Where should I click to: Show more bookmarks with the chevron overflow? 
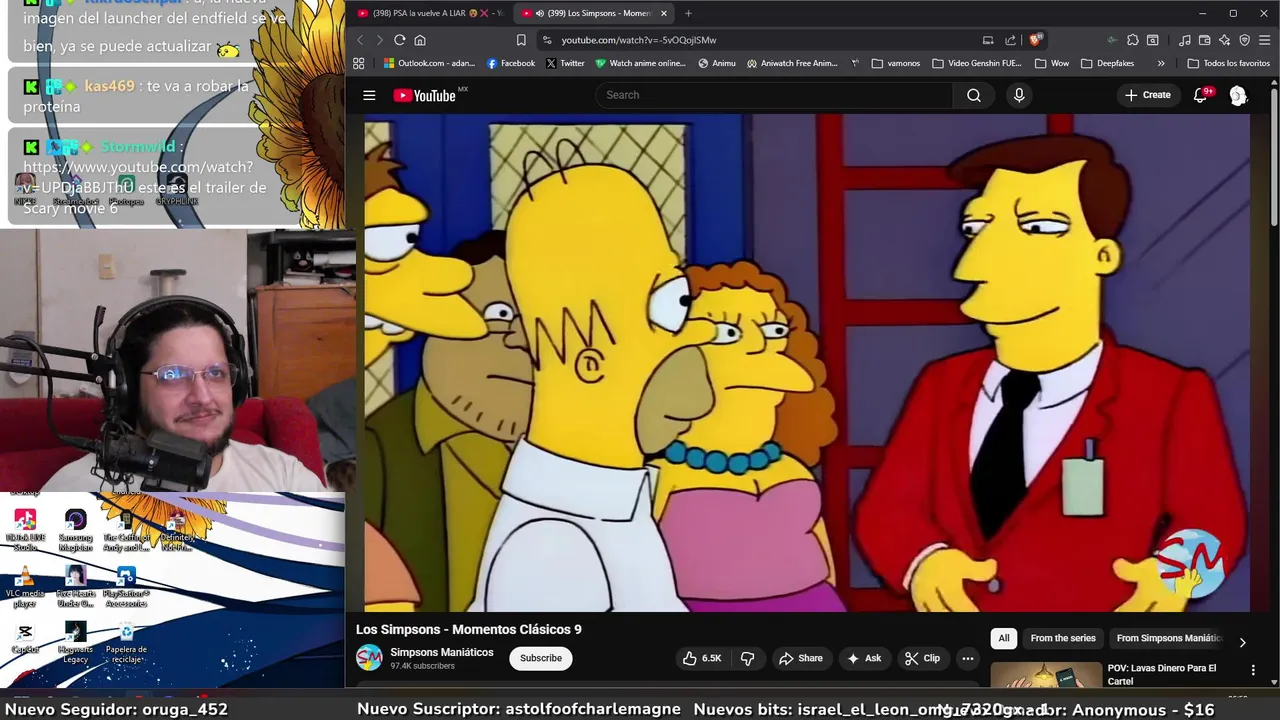(1161, 63)
